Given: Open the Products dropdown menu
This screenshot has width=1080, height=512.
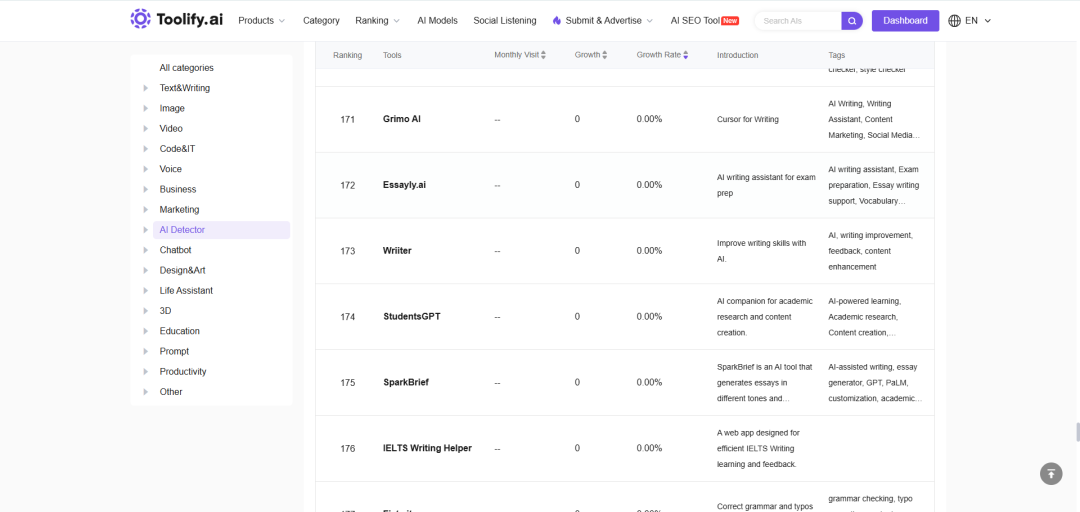Looking at the screenshot, I should coord(261,21).
